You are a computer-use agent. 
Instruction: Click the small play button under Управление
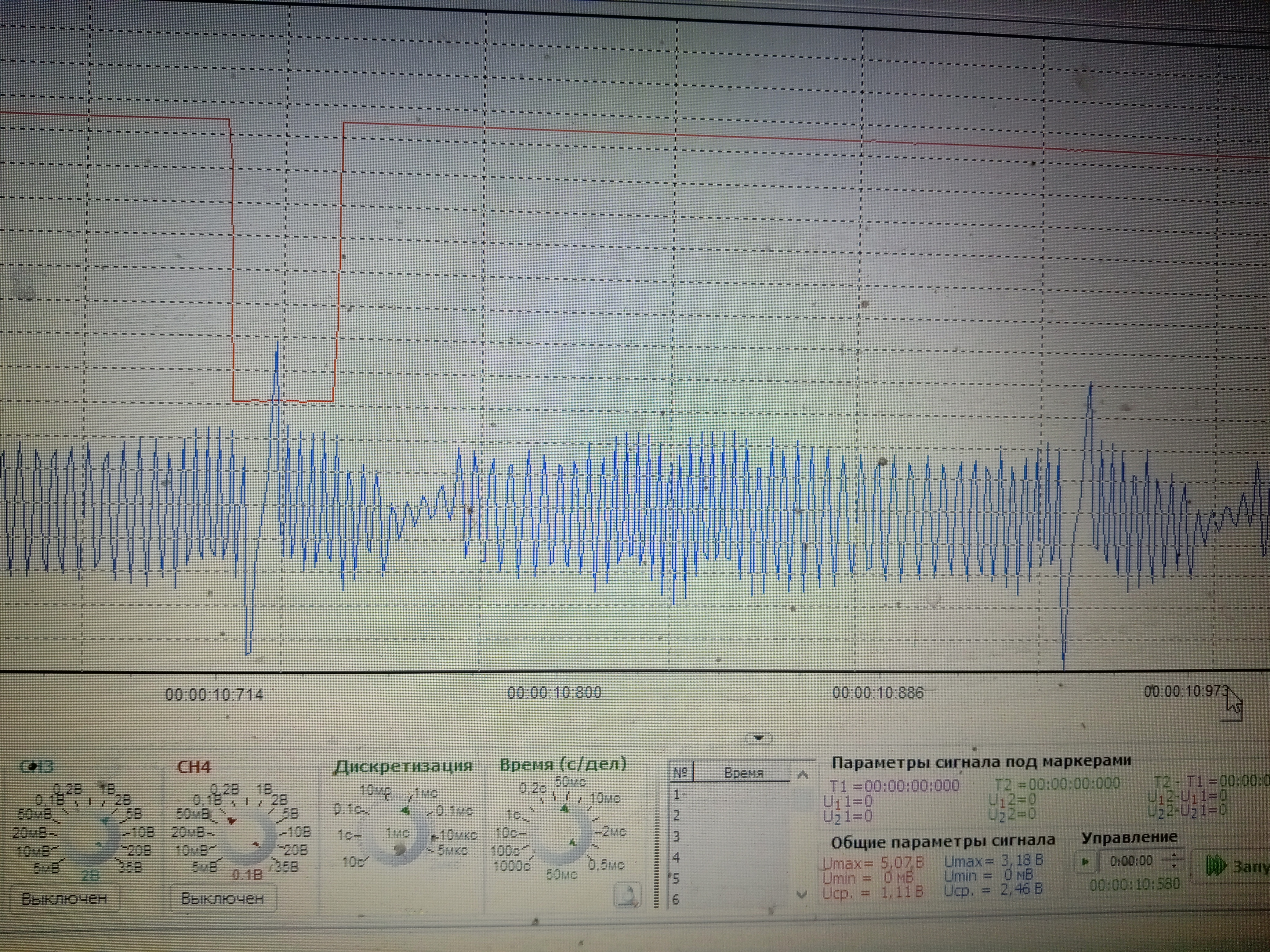point(1085,861)
